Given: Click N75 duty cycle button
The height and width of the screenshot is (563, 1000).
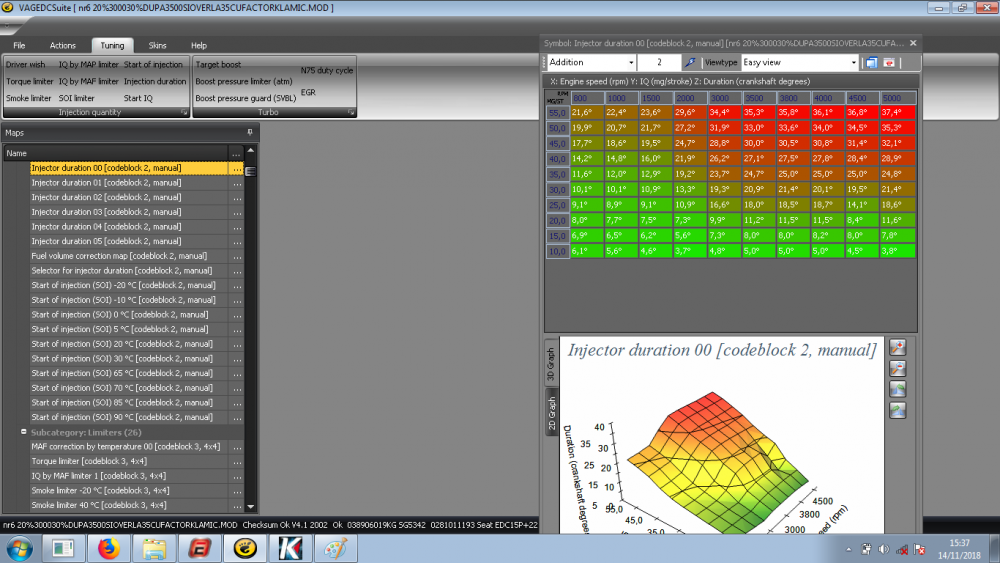Looking at the screenshot, I should (327, 71).
